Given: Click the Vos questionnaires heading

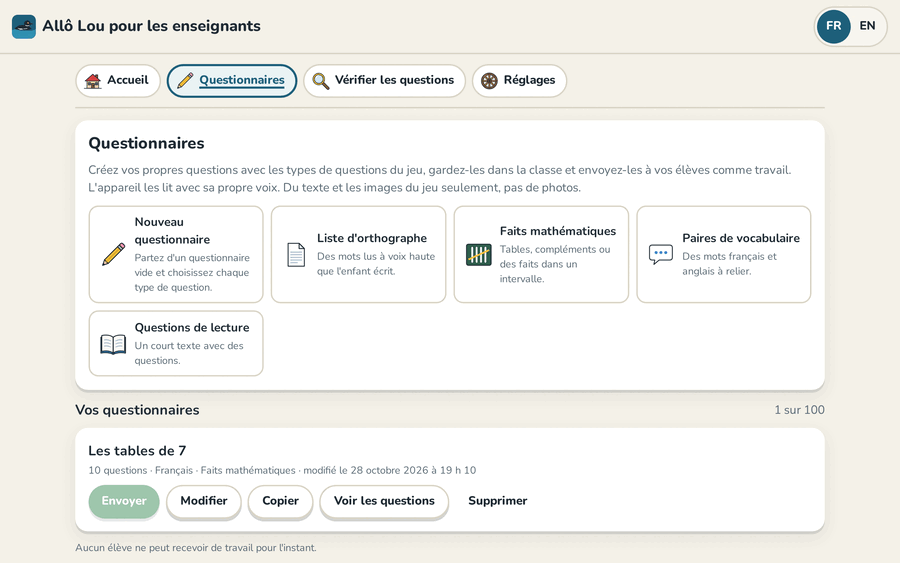Looking at the screenshot, I should pos(137,410).
